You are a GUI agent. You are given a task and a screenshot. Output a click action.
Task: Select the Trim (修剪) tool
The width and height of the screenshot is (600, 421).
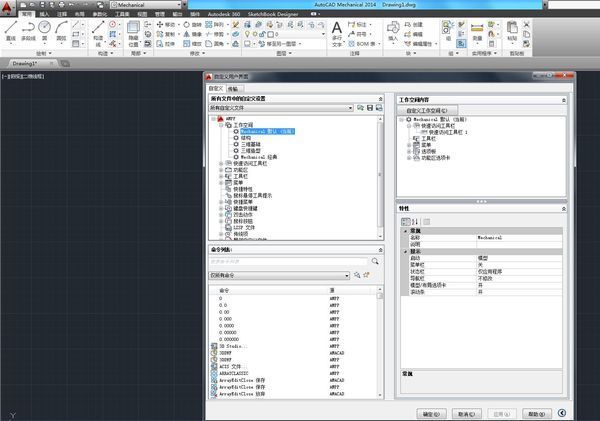(214, 34)
